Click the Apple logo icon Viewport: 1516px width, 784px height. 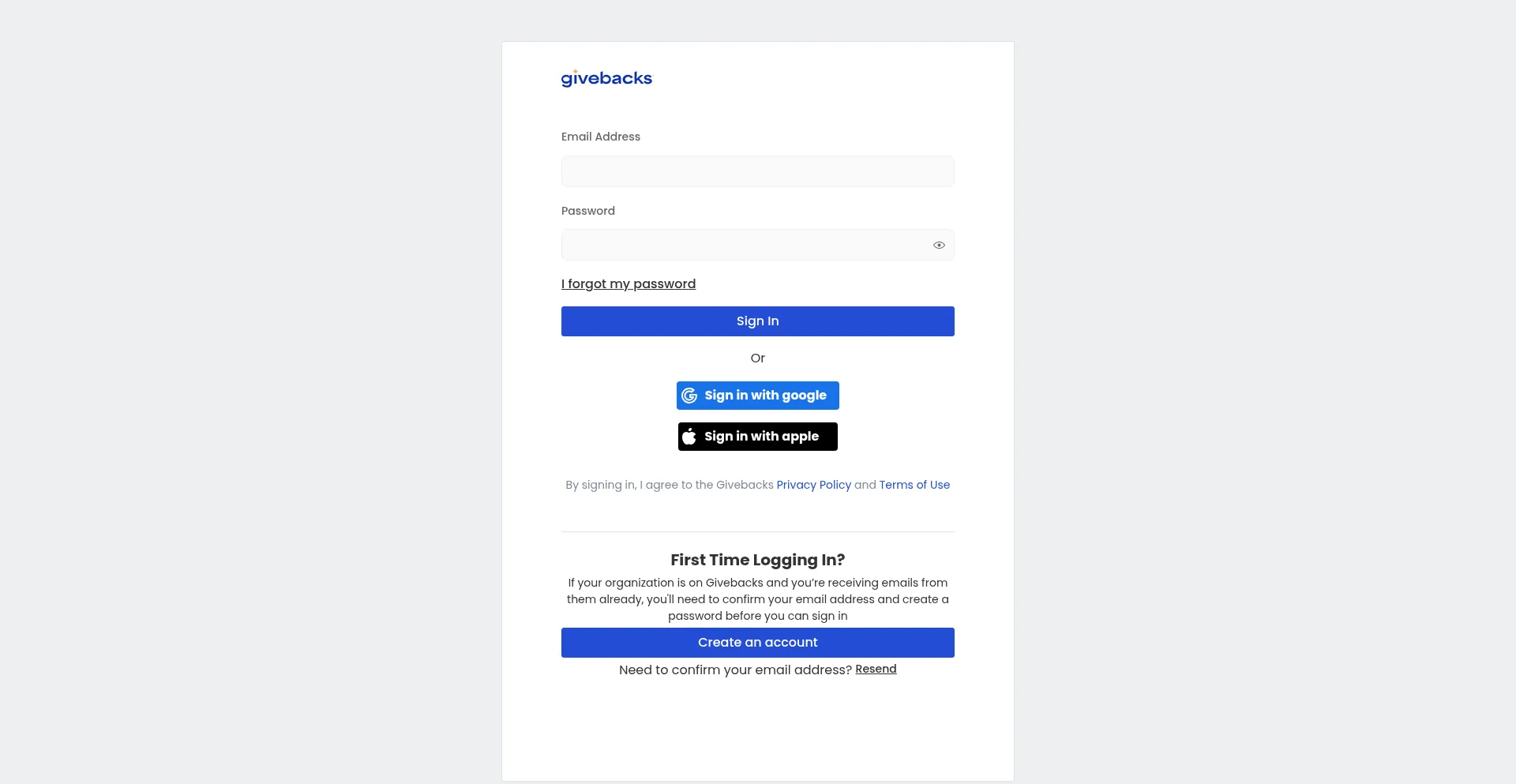[689, 437]
